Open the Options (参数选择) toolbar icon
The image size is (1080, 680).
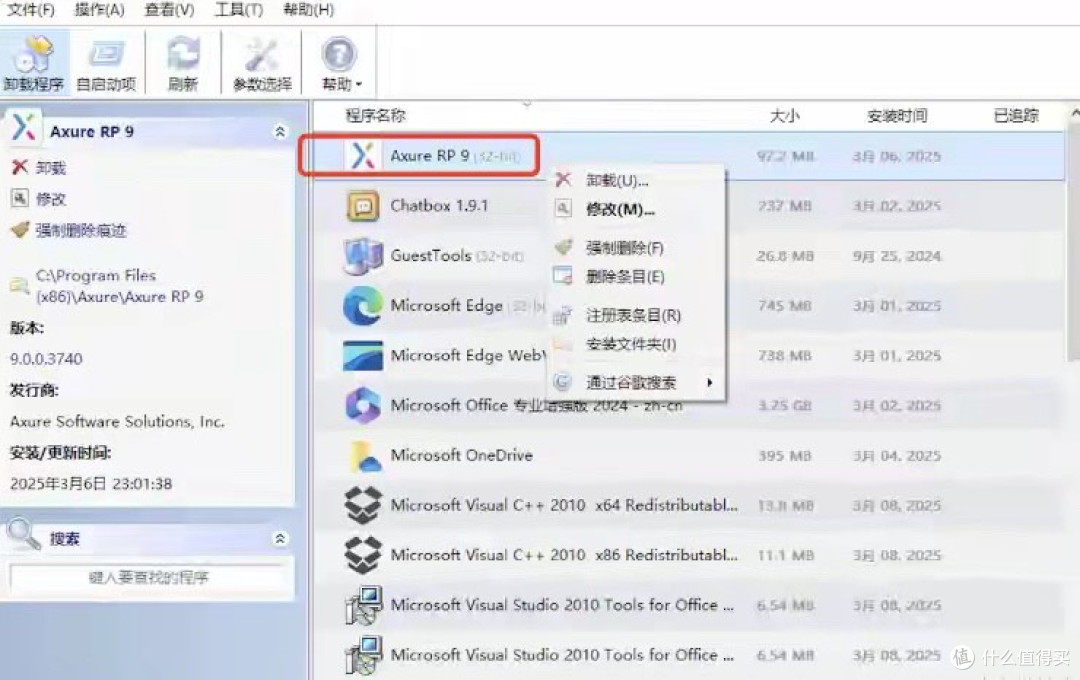pos(262,63)
